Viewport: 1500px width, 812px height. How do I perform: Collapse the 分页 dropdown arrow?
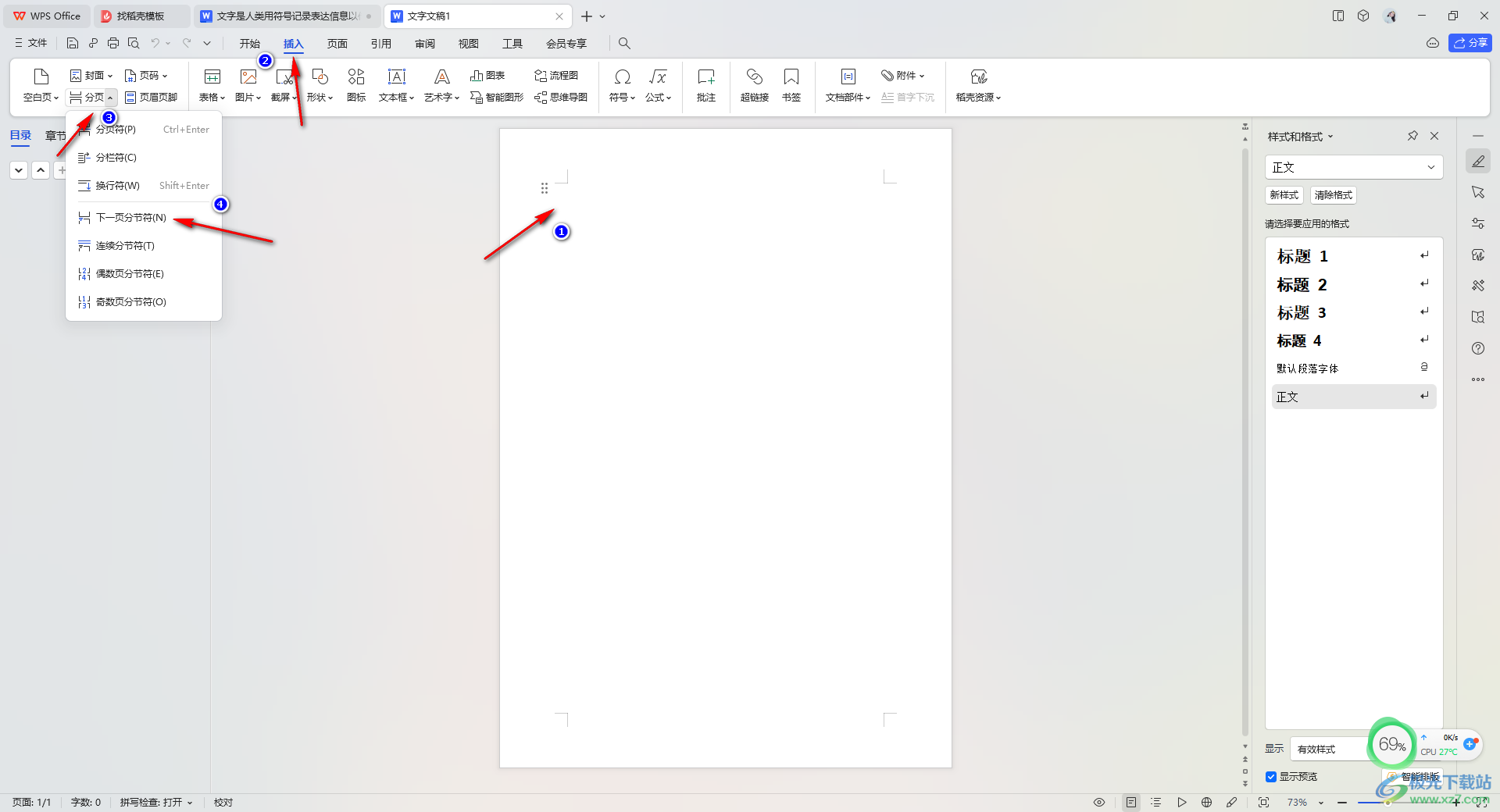pyautogui.click(x=111, y=98)
